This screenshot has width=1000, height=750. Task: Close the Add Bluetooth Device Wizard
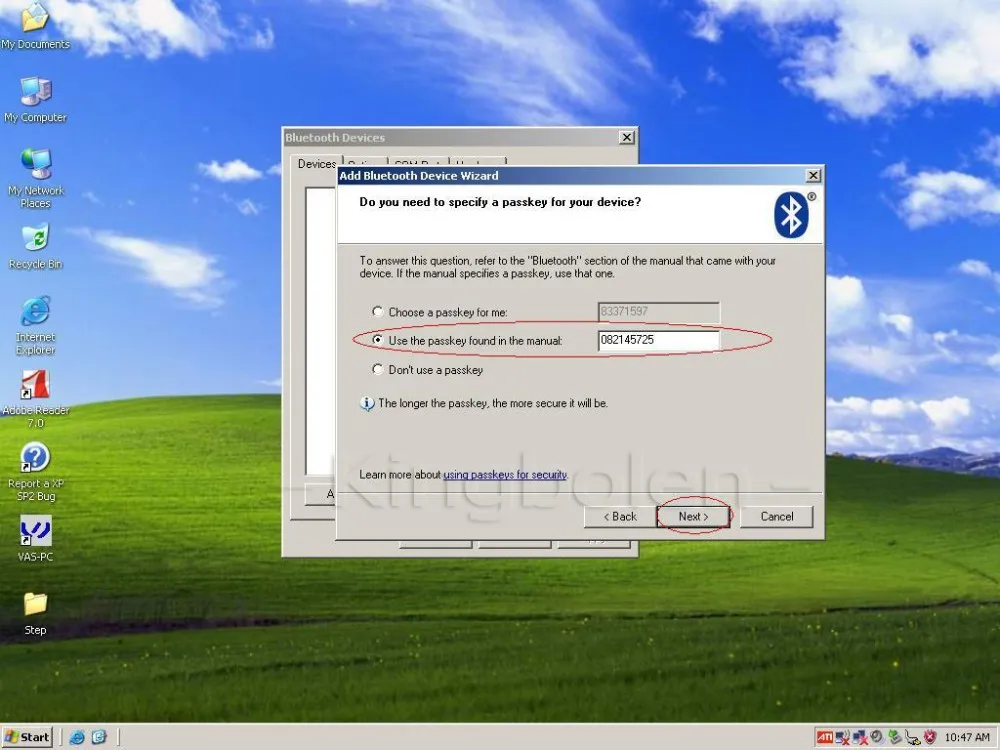[813, 175]
